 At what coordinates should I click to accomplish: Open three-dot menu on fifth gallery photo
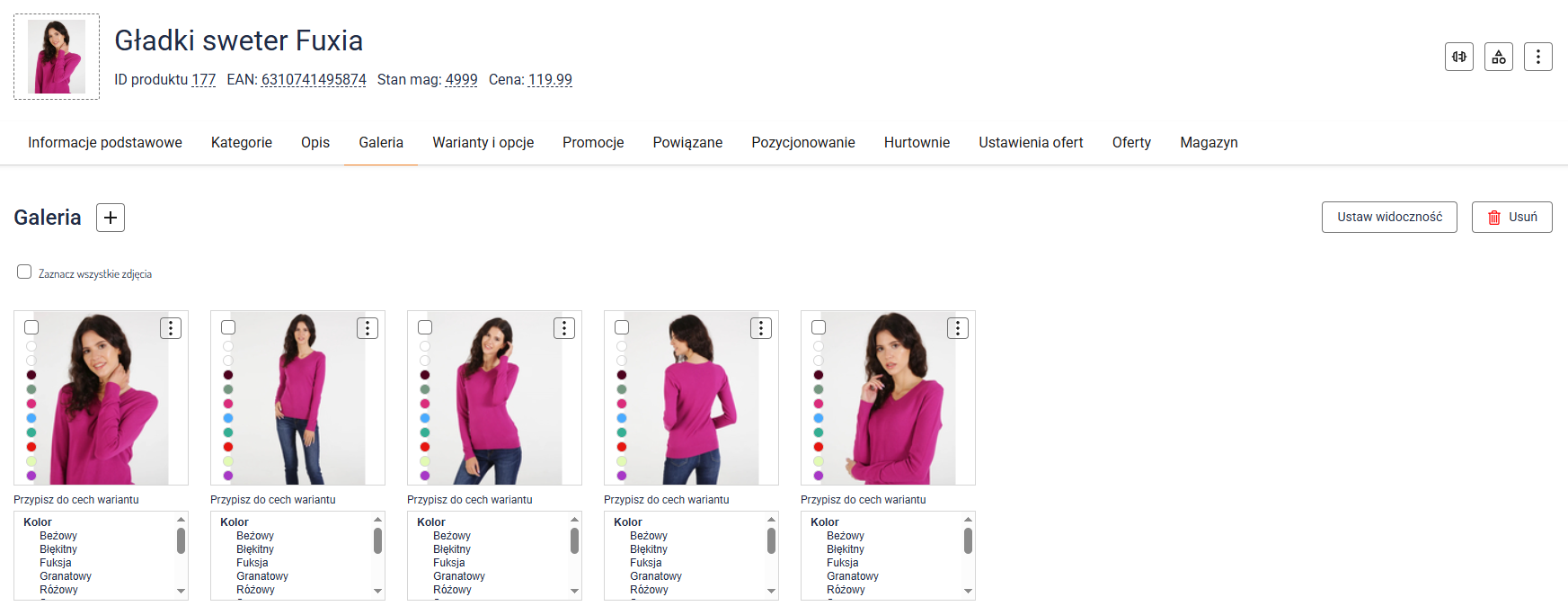(958, 328)
